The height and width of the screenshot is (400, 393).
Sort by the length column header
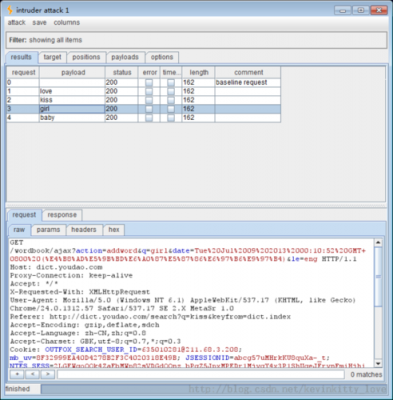199,72
